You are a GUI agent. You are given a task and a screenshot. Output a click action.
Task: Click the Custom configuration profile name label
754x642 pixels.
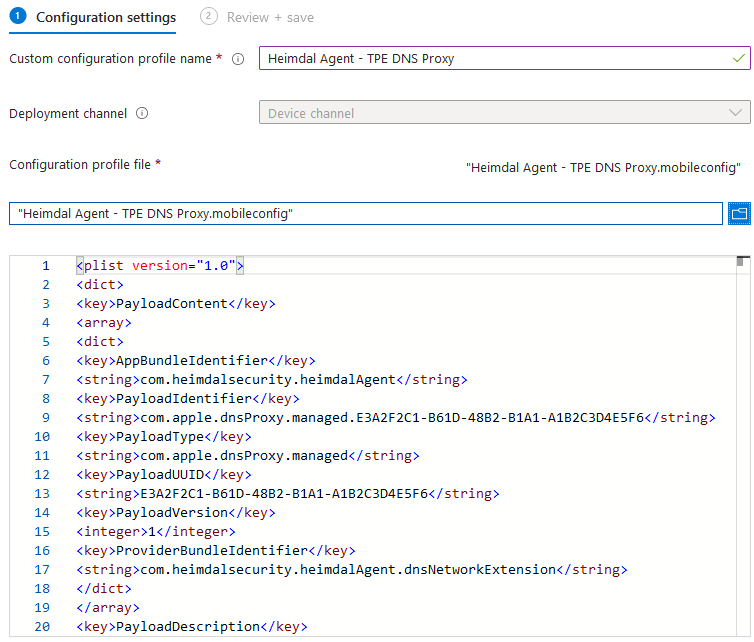(x=110, y=59)
